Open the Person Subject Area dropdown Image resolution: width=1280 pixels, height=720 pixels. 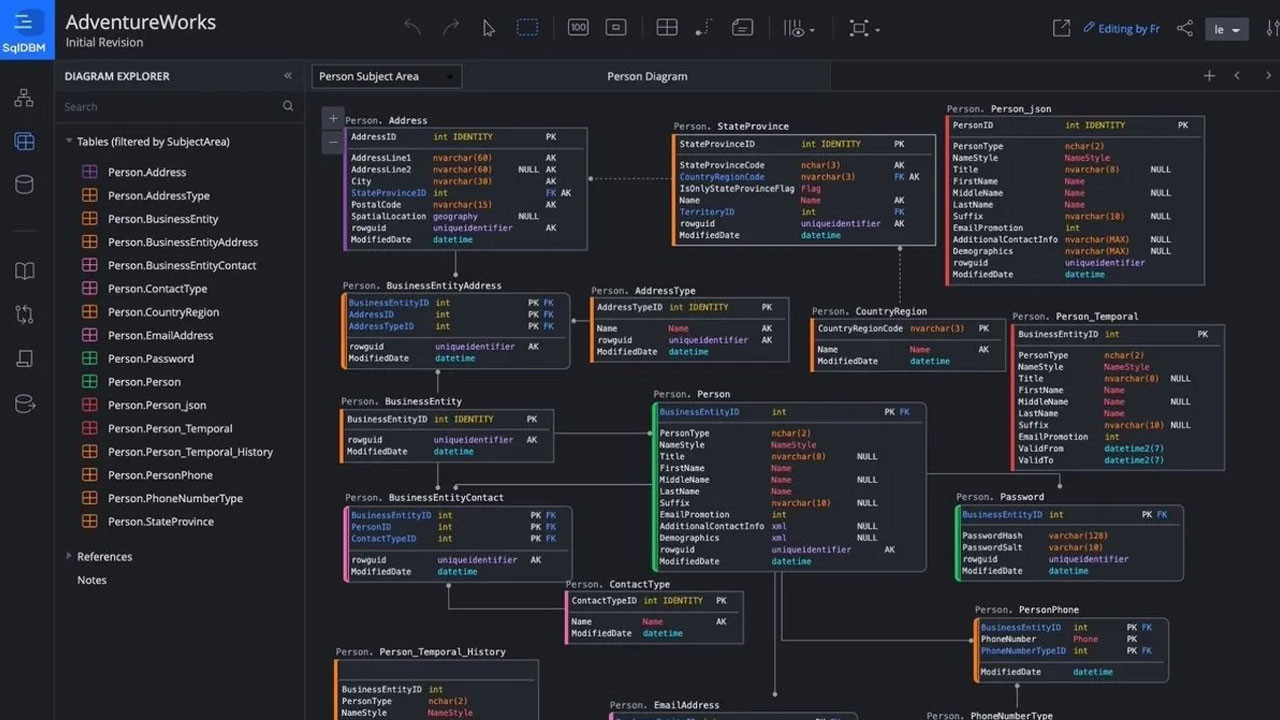click(386, 76)
